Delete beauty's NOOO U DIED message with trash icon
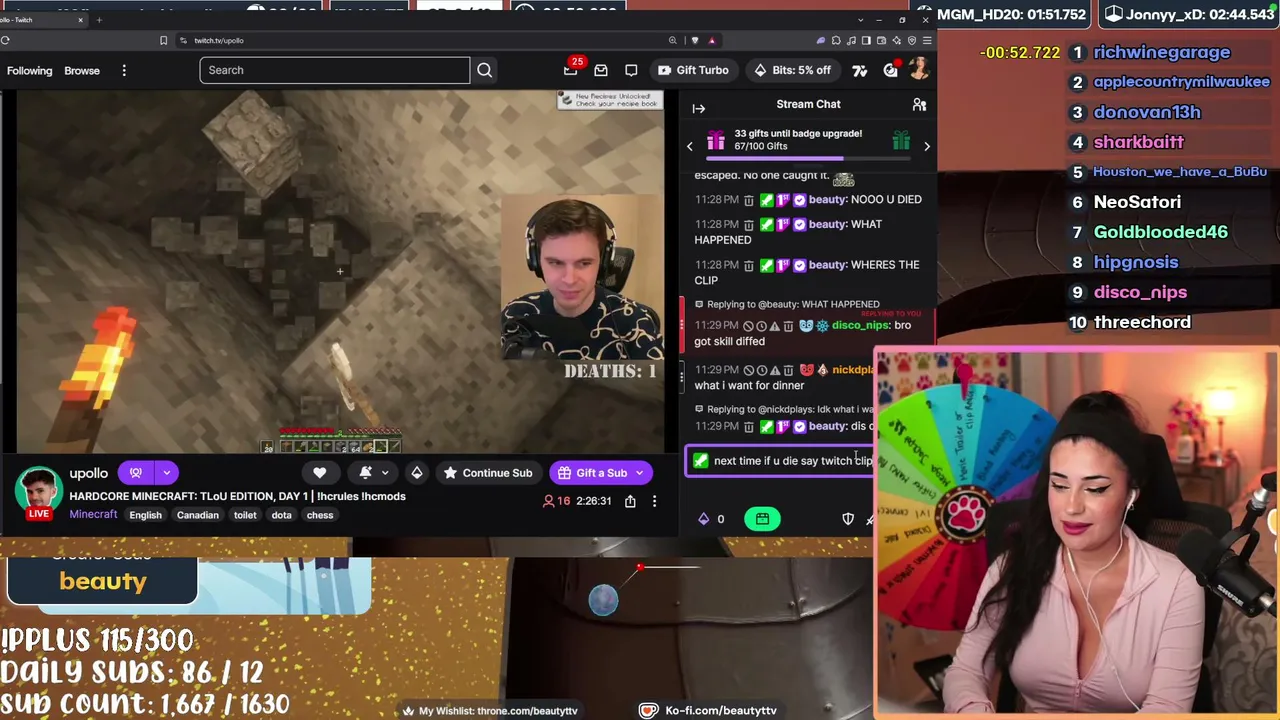This screenshot has width=1280, height=720. [748, 200]
